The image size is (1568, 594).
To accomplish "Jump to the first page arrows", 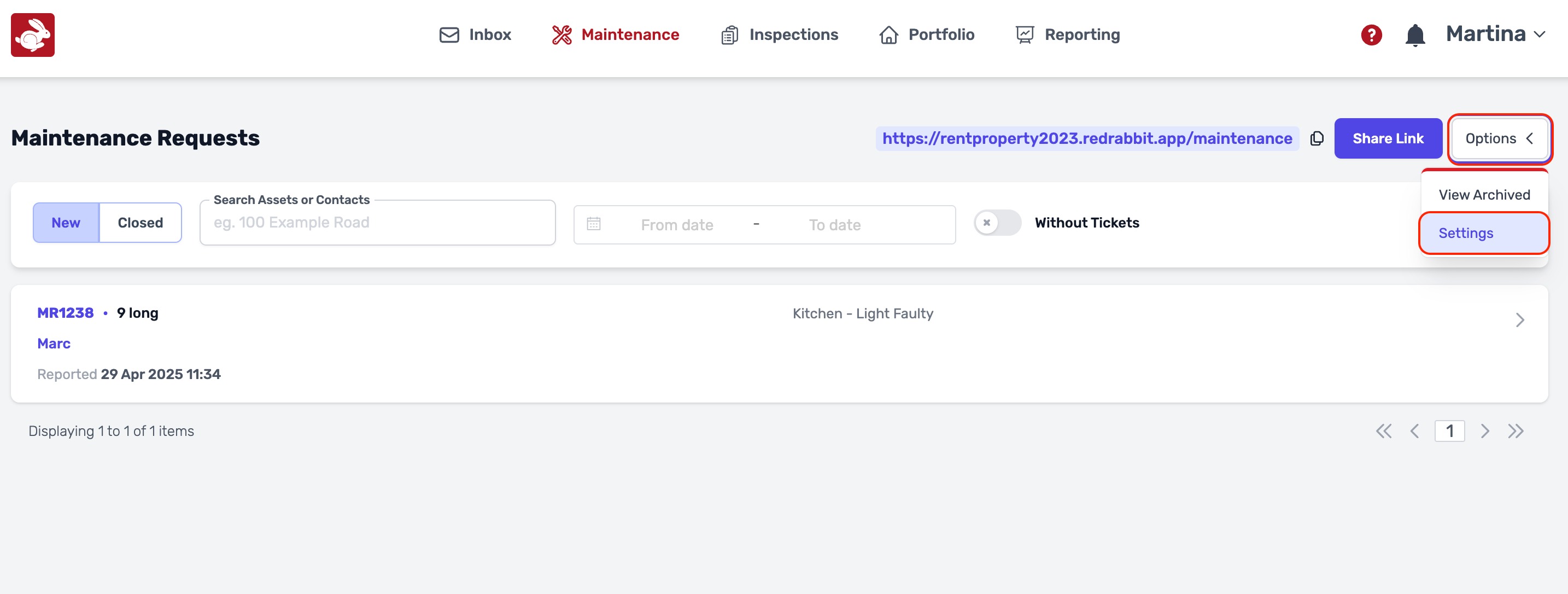I will [x=1384, y=432].
